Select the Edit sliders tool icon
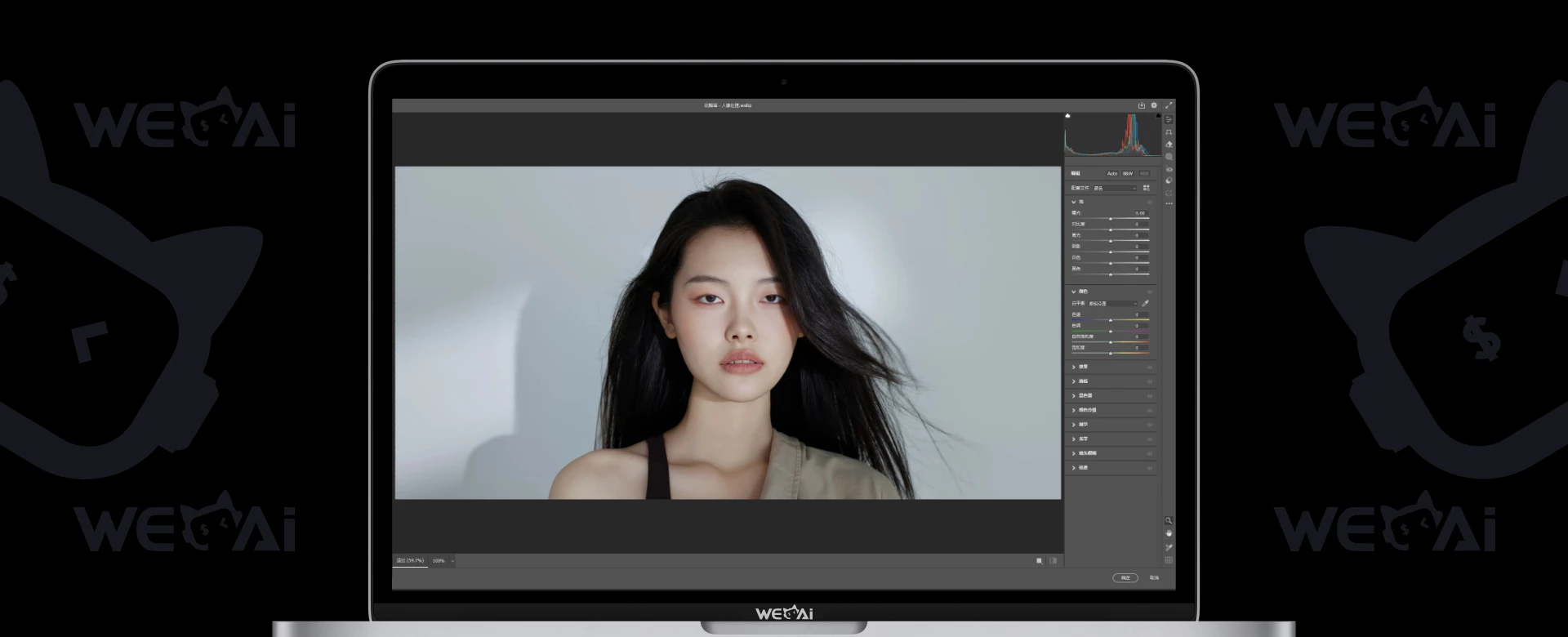1568x637 pixels. coord(1169,119)
